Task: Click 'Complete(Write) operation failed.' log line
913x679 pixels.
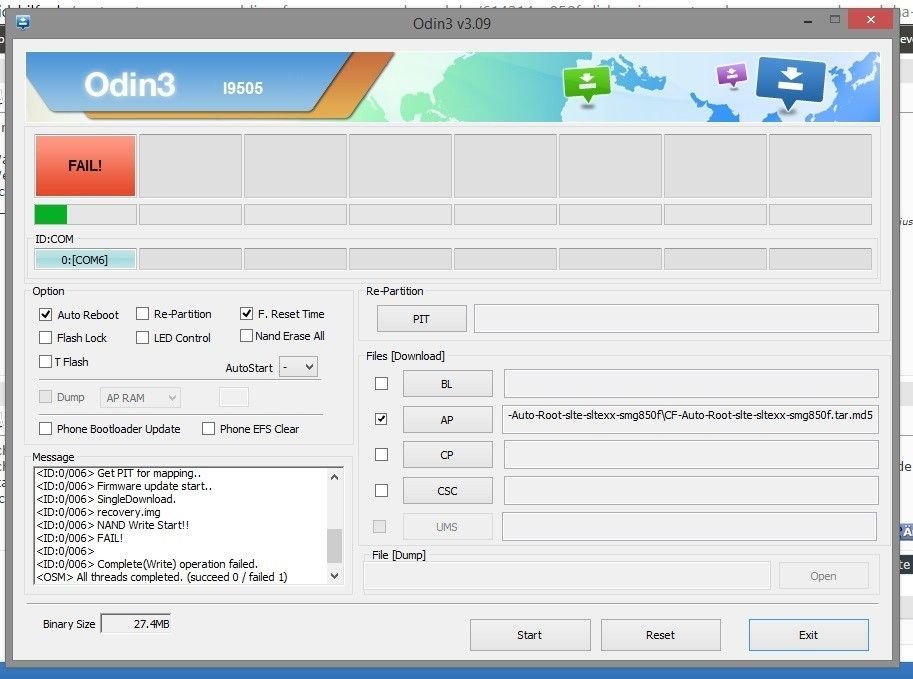Action: coord(147,564)
